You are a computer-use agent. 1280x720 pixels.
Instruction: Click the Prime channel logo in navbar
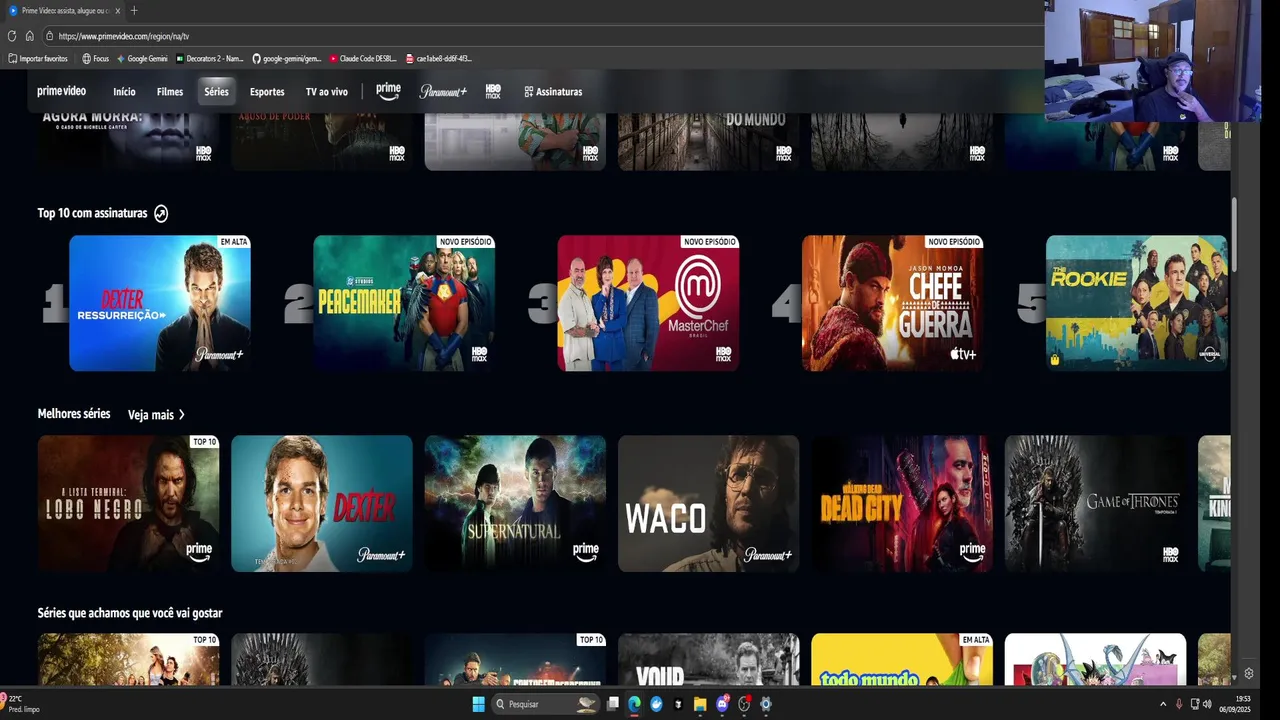tap(388, 91)
